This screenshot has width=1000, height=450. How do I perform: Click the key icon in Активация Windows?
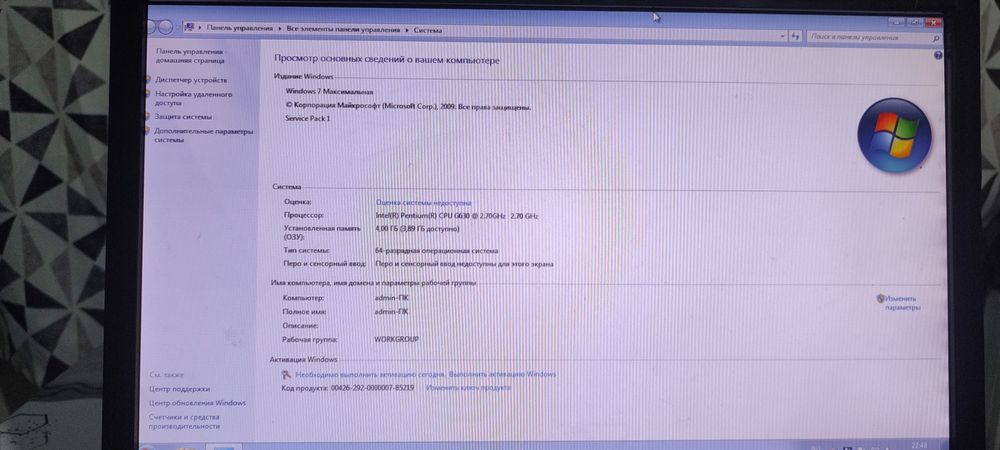[x=286, y=375]
